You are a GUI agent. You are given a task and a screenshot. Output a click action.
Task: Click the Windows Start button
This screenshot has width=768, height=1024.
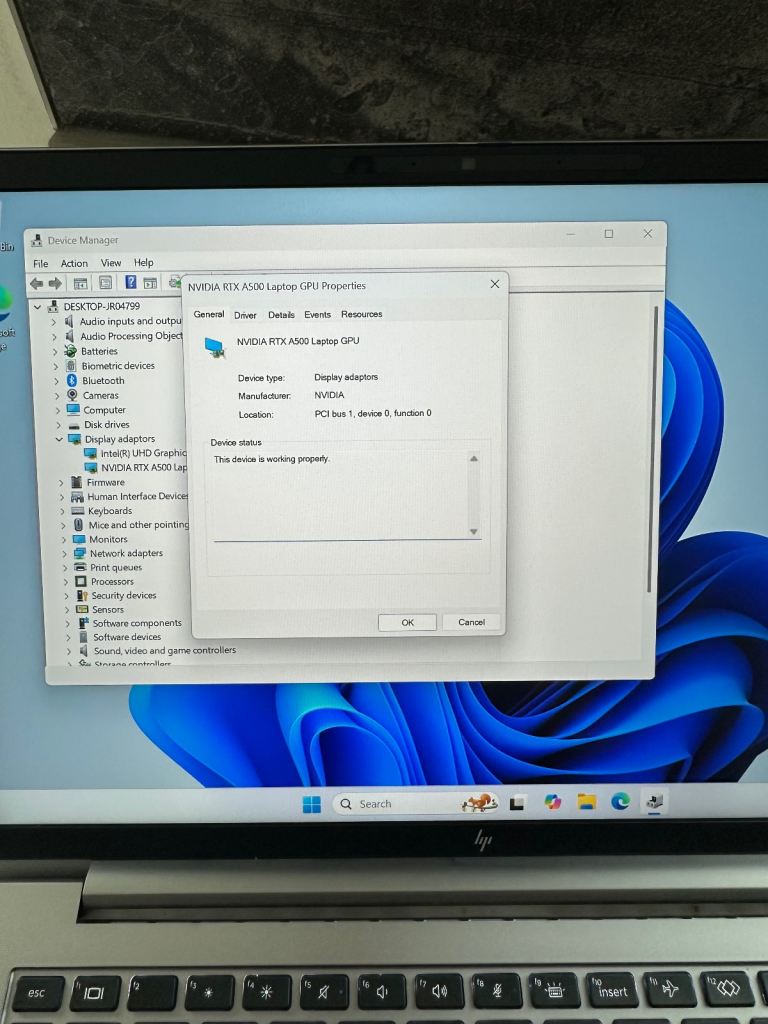pos(312,804)
